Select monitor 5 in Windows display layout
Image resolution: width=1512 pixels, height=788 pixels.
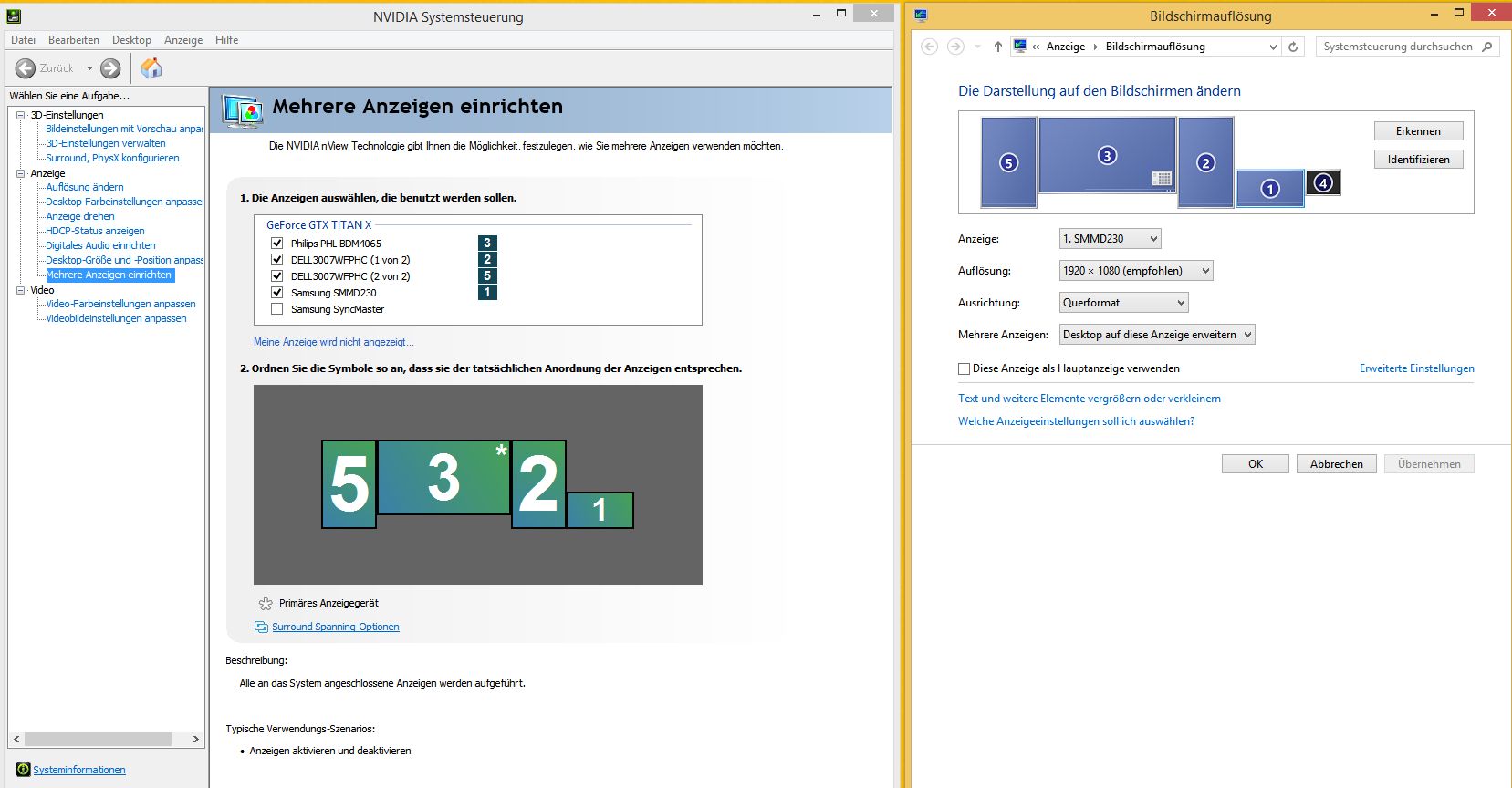[x=1008, y=162]
